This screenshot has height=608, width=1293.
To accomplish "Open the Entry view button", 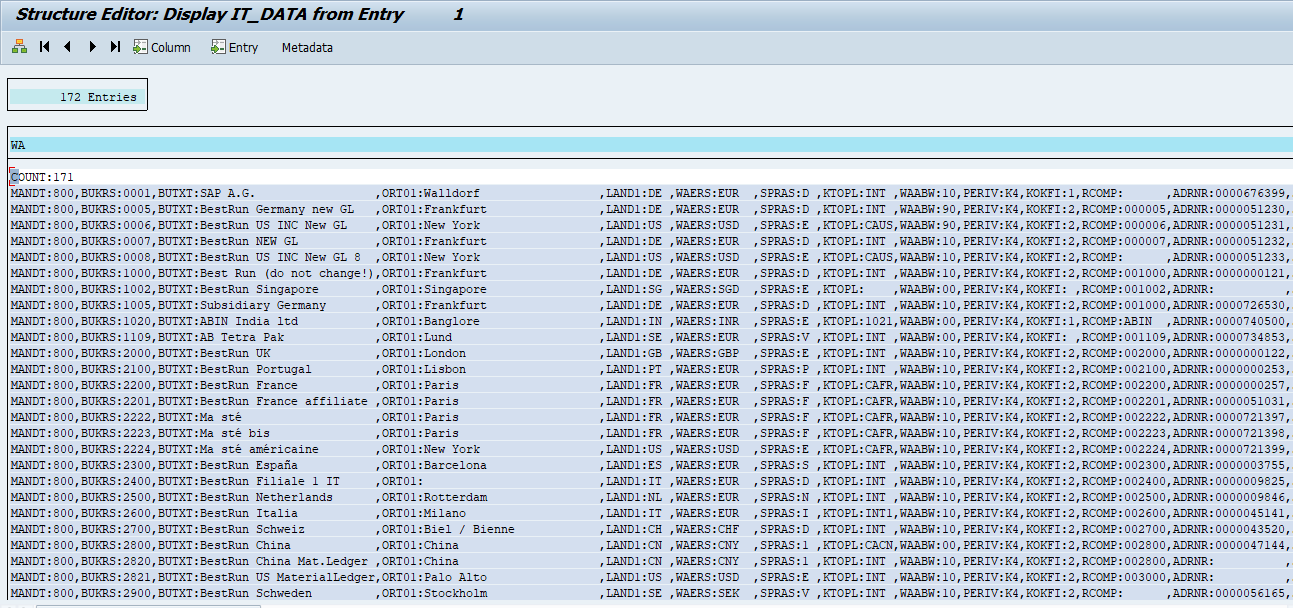I will pos(235,47).
